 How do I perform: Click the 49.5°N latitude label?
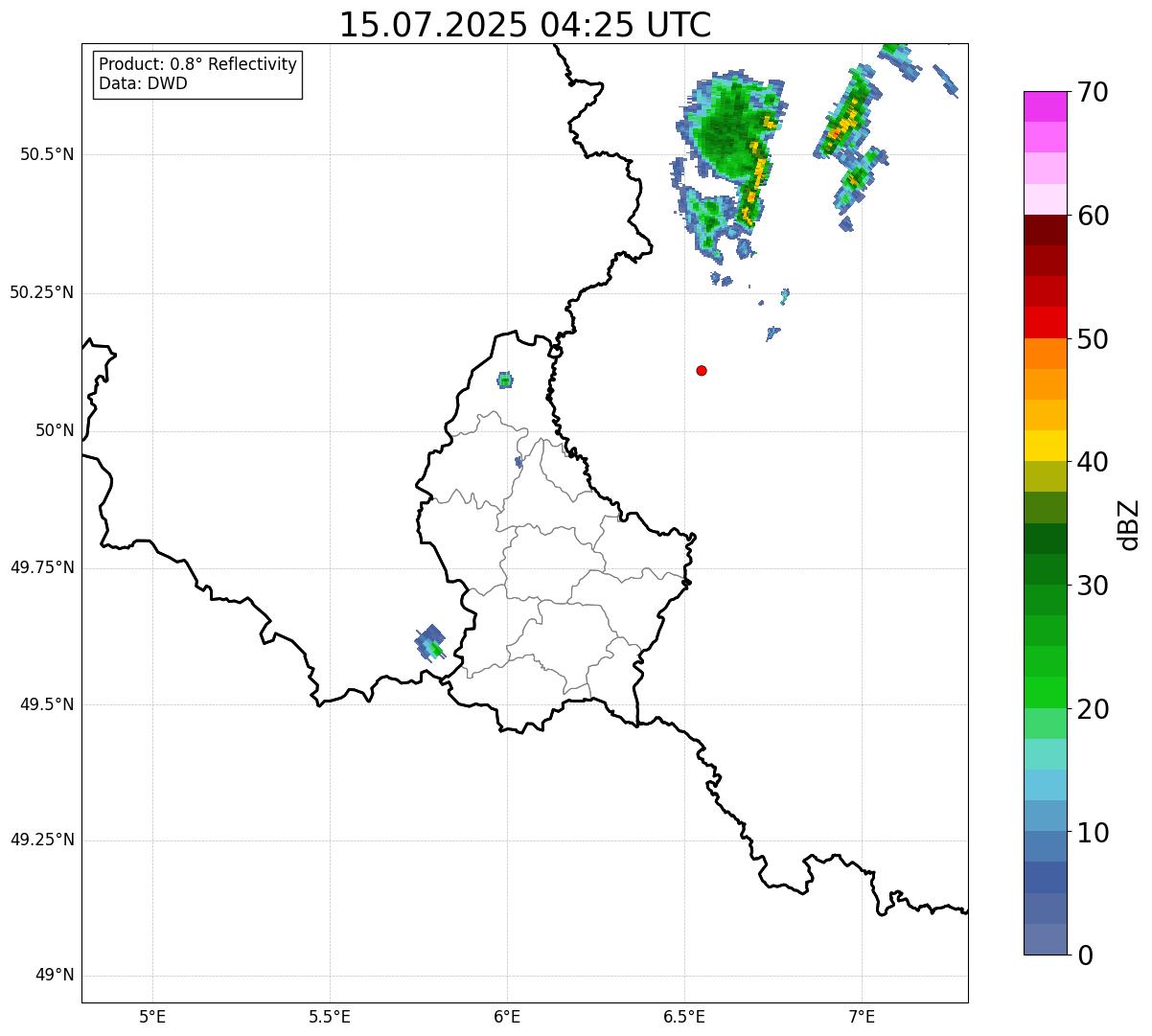pos(46,704)
